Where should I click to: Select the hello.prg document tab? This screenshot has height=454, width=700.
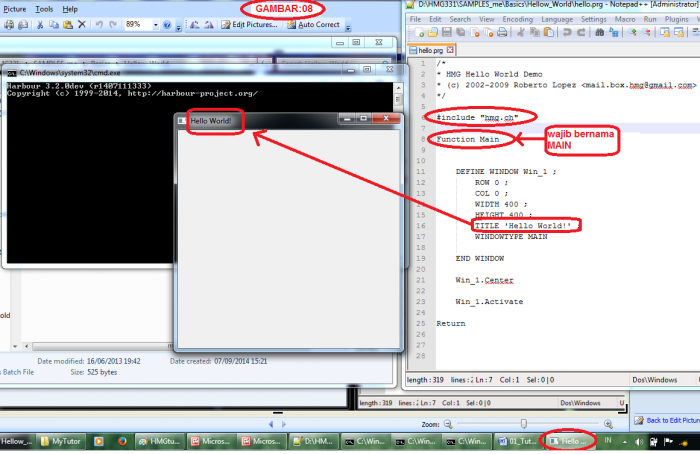click(429, 50)
